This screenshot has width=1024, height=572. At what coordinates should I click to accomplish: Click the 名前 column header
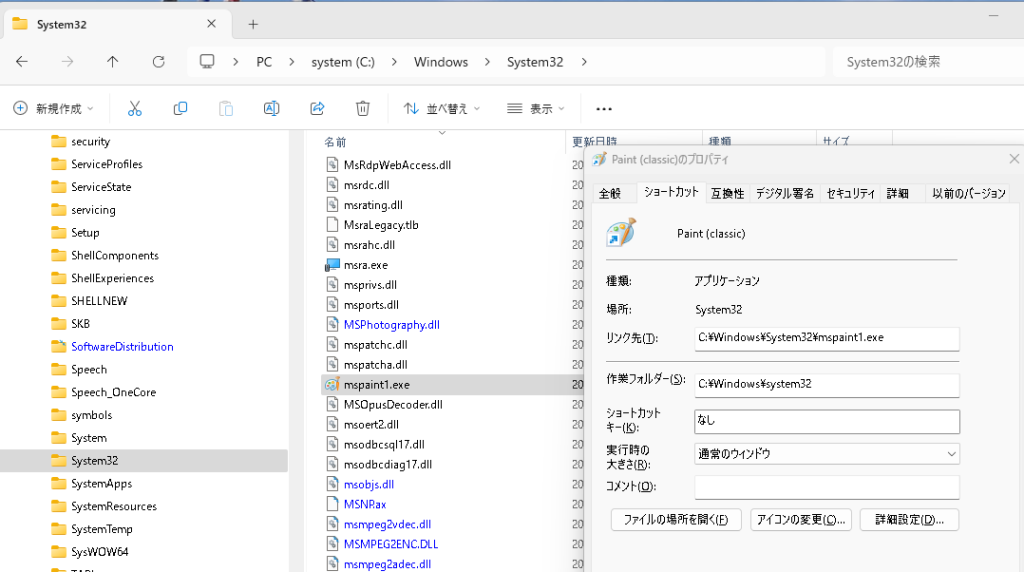click(336, 142)
